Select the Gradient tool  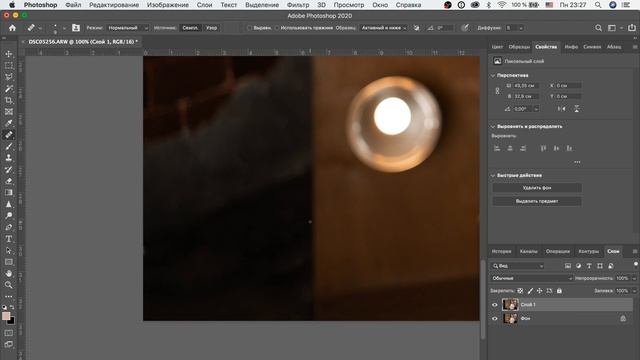click(x=9, y=192)
